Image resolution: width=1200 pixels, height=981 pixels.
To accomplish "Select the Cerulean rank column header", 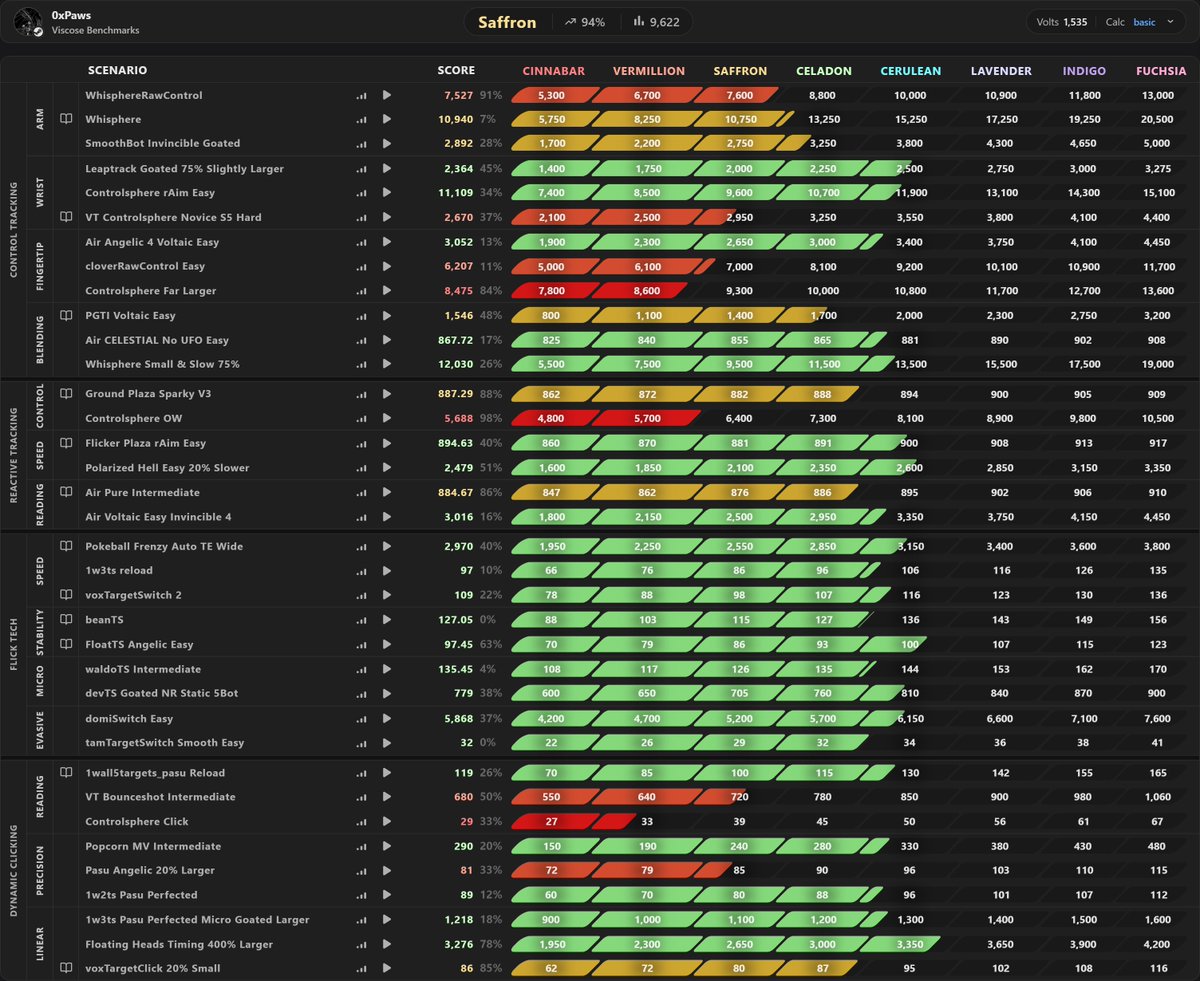I will click(x=910, y=71).
